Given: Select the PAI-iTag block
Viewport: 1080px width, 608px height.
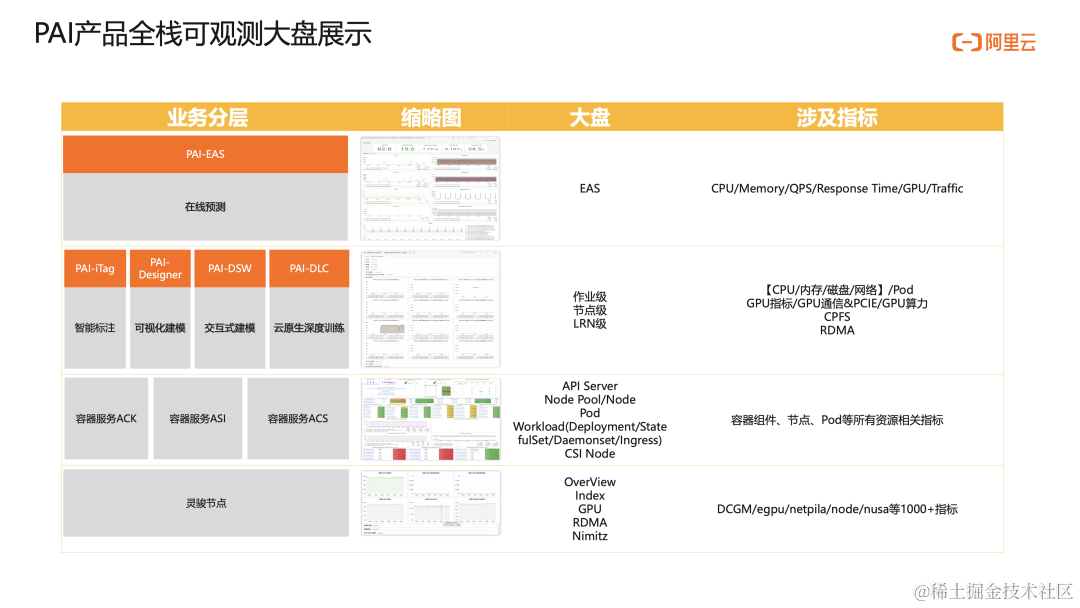Looking at the screenshot, I should [x=95, y=269].
